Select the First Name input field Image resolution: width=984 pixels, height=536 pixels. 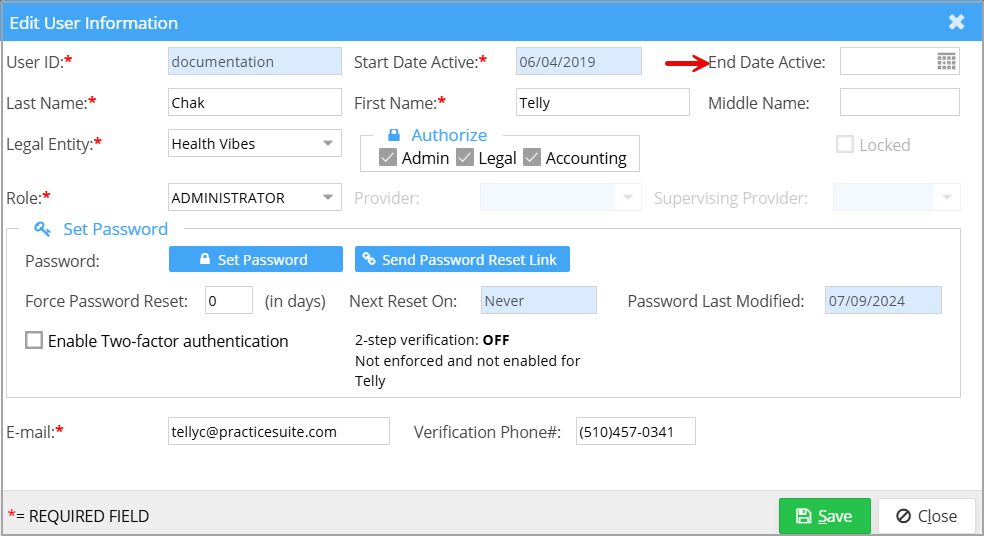602,103
